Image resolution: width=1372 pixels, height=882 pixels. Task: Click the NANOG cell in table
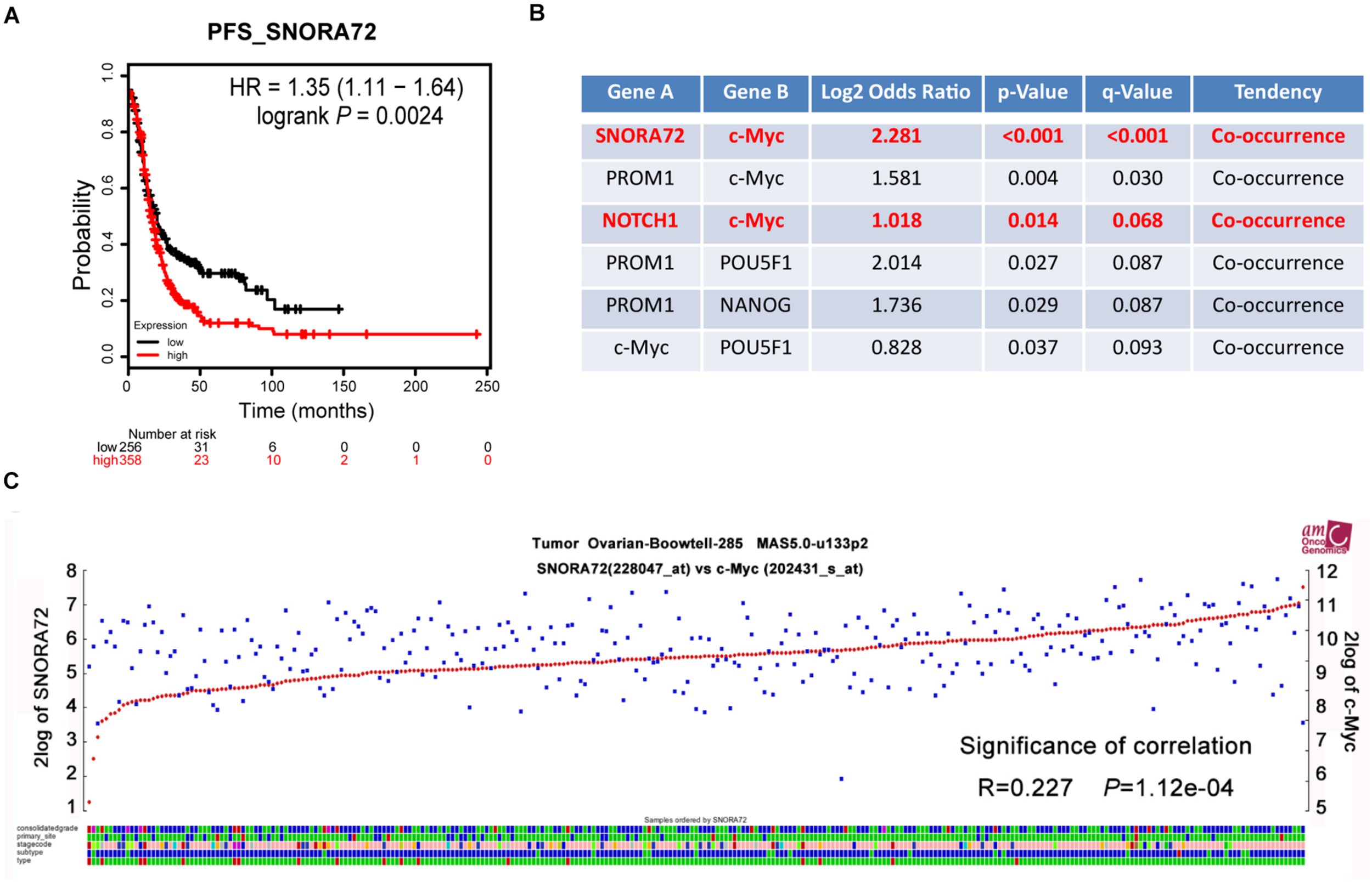coord(755,306)
